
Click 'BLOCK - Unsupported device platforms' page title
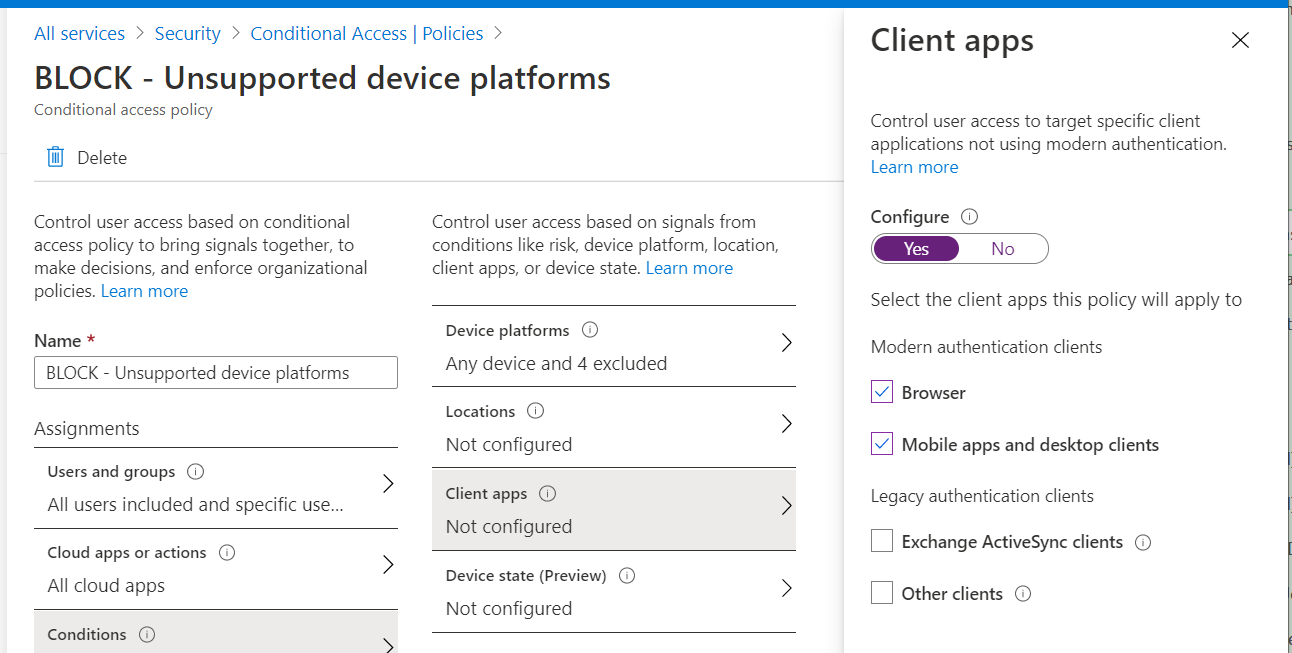coord(322,78)
